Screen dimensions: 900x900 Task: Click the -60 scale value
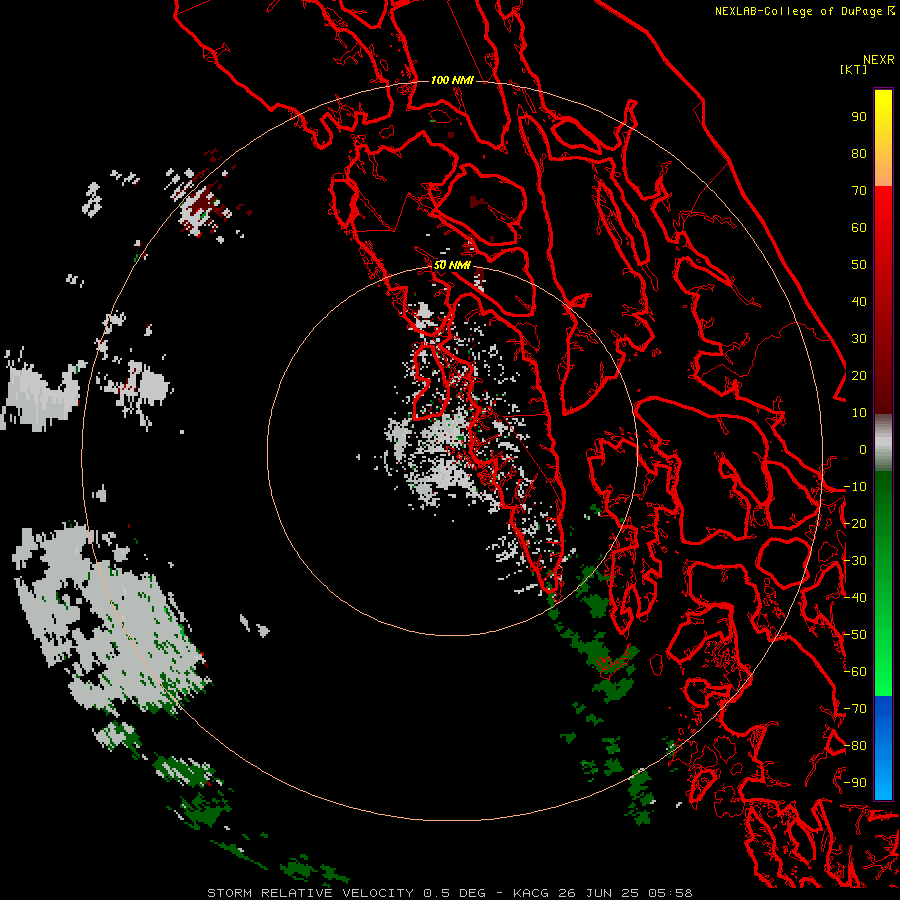point(855,672)
